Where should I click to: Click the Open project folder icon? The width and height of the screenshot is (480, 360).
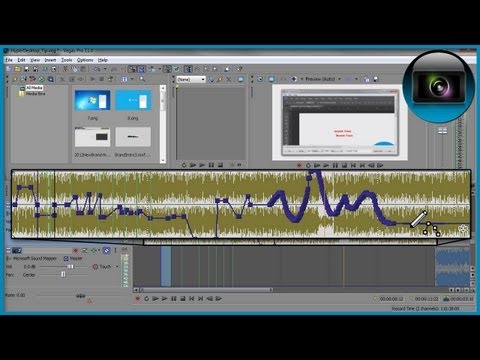(x=17, y=69)
